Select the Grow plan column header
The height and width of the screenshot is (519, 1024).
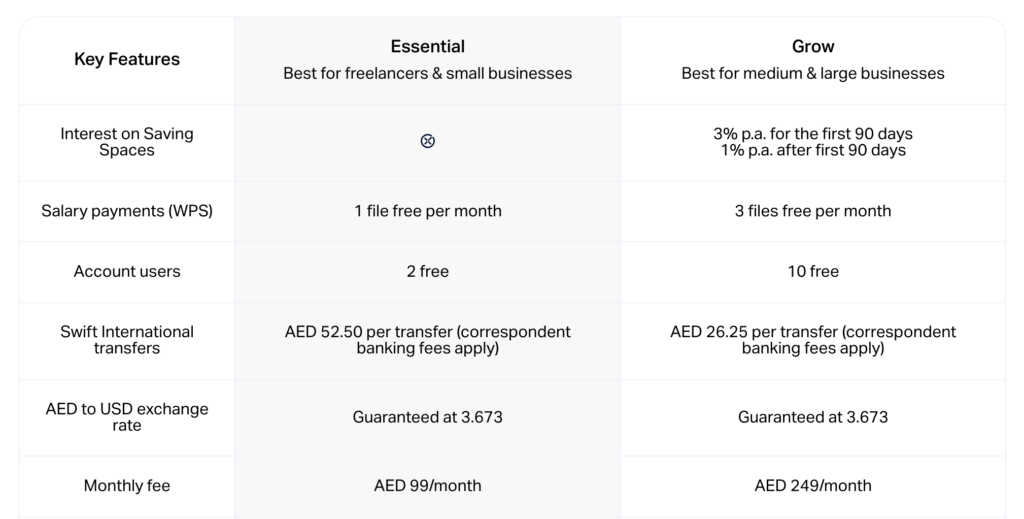(x=812, y=47)
